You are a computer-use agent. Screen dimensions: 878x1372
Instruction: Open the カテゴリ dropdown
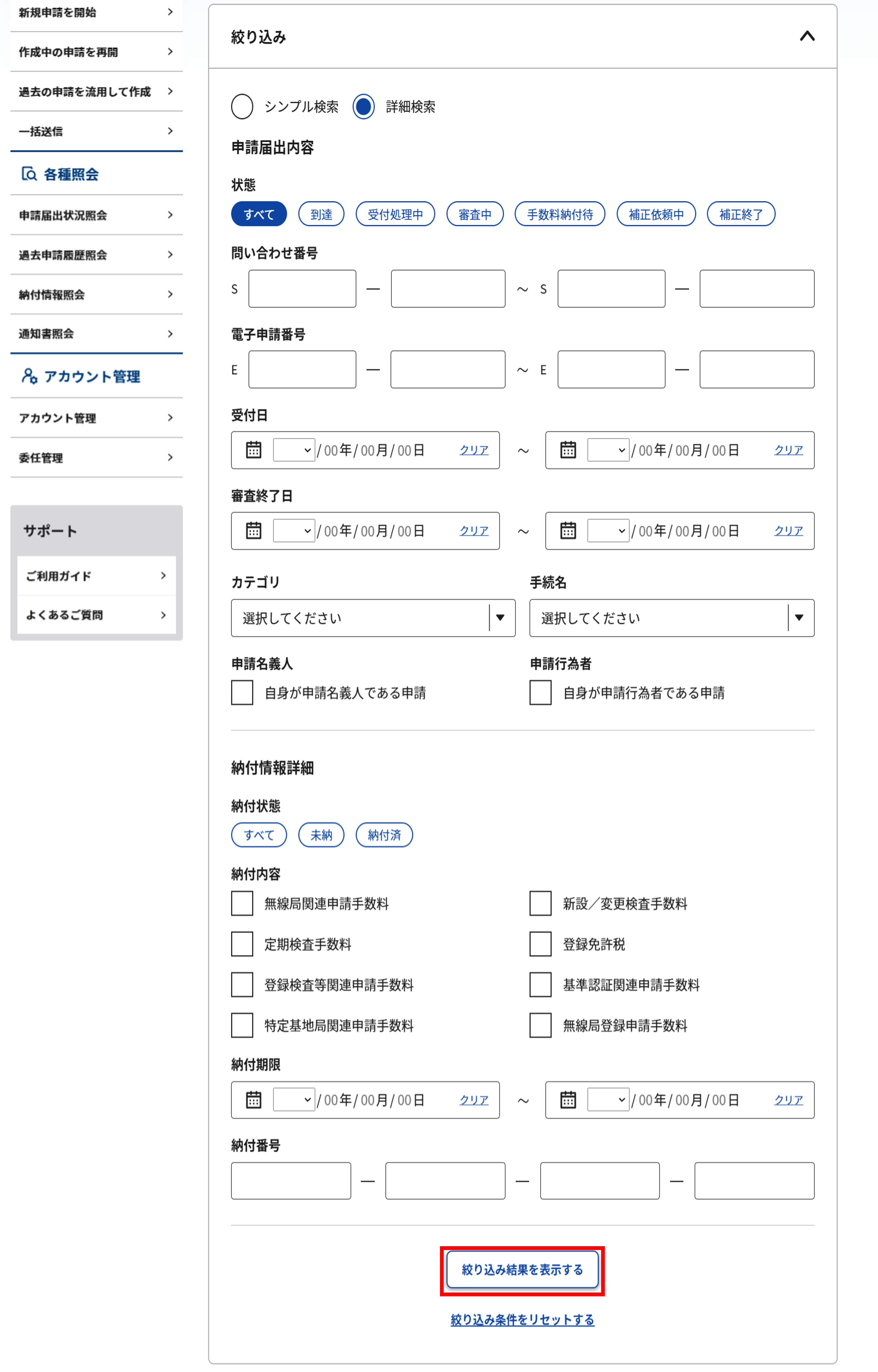click(373, 618)
